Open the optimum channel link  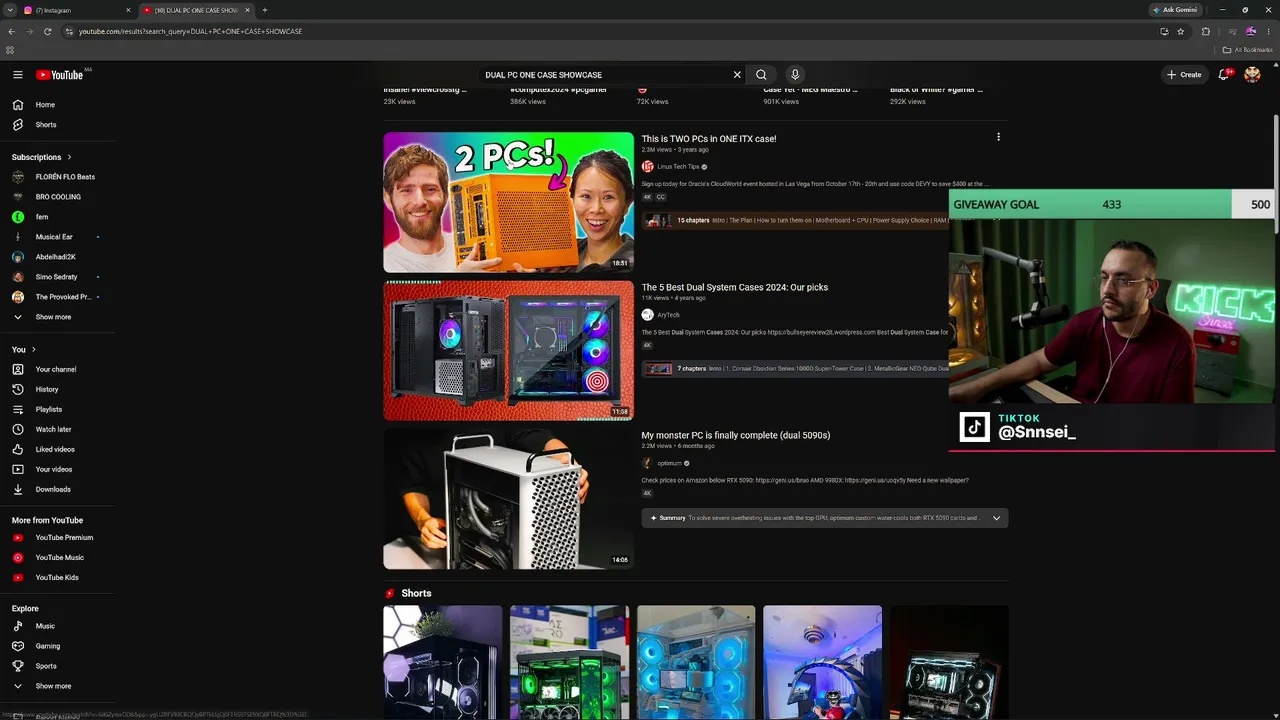[x=669, y=463]
